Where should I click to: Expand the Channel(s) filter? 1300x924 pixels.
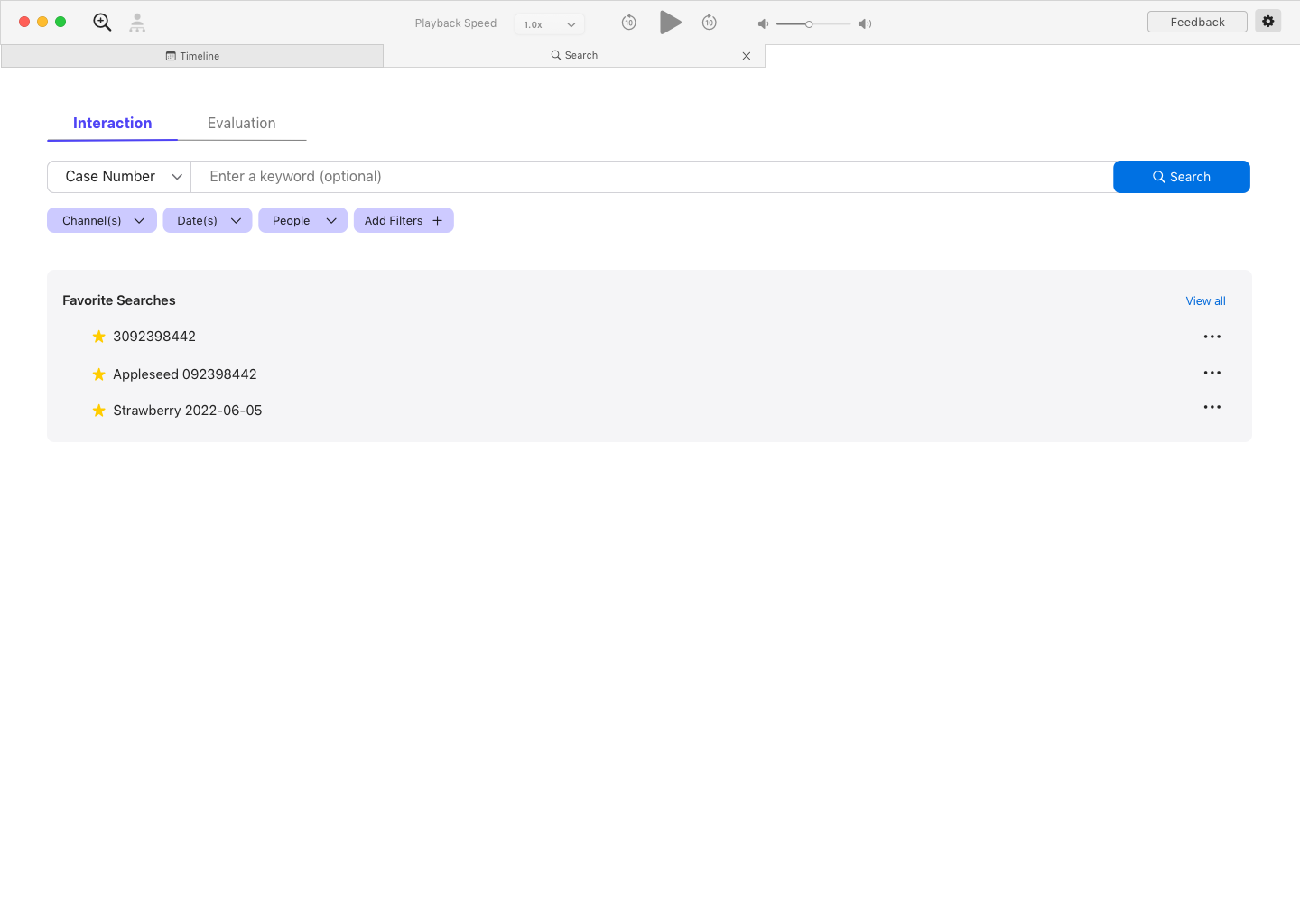(x=101, y=219)
